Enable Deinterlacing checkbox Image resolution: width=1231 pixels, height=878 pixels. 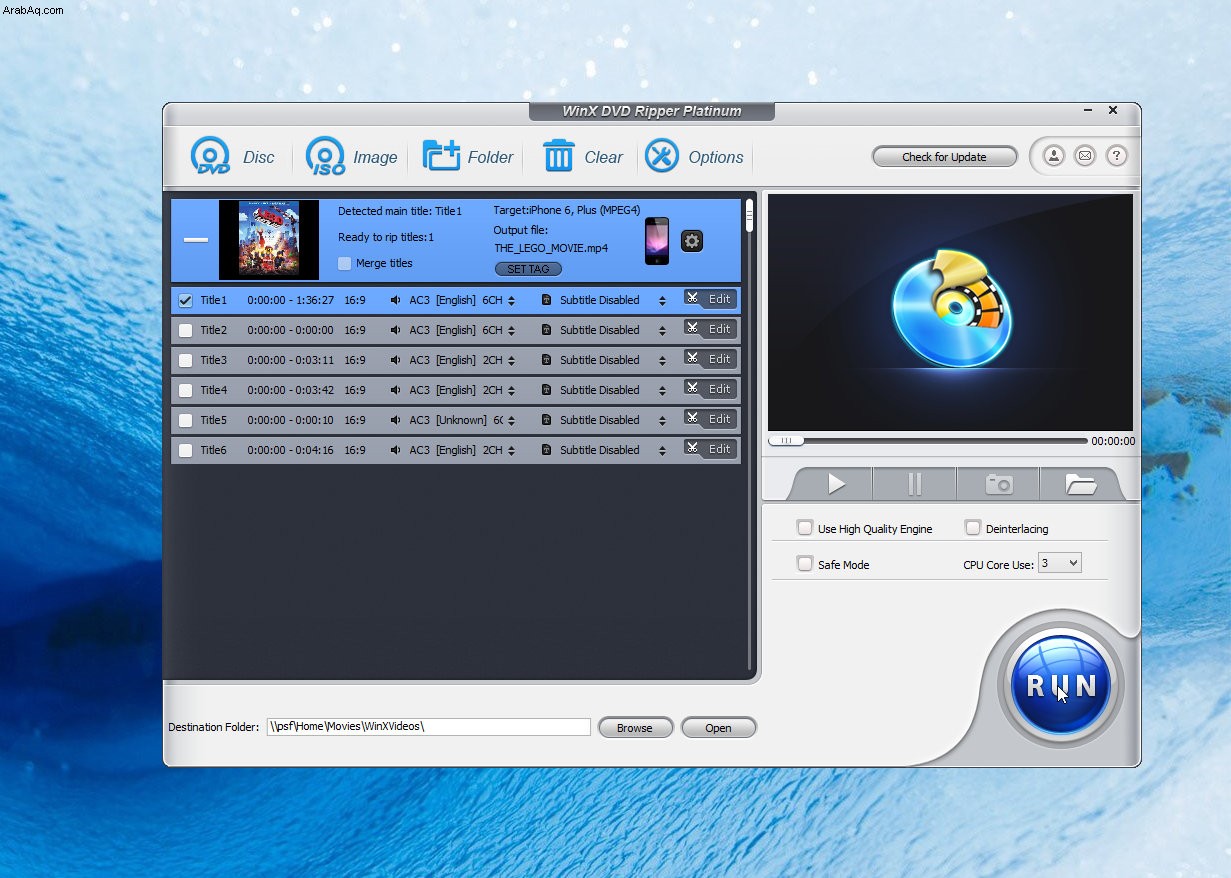coord(973,528)
